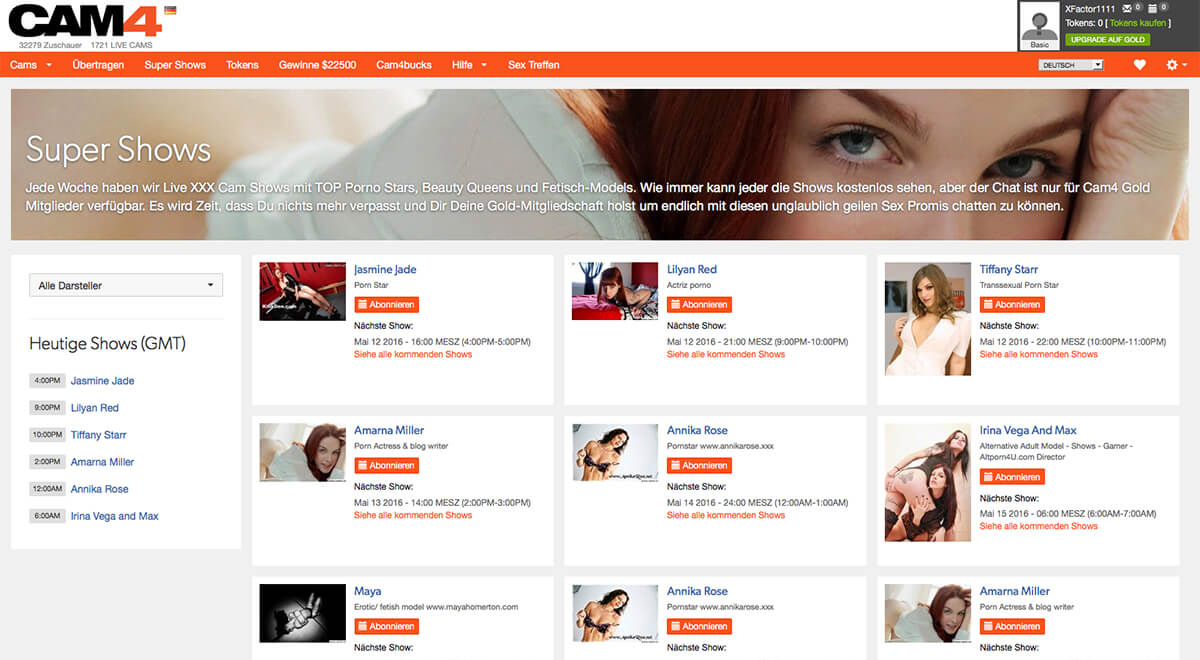Open the Alle Darsteller dropdown
The height and width of the screenshot is (660, 1200).
(126, 285)
